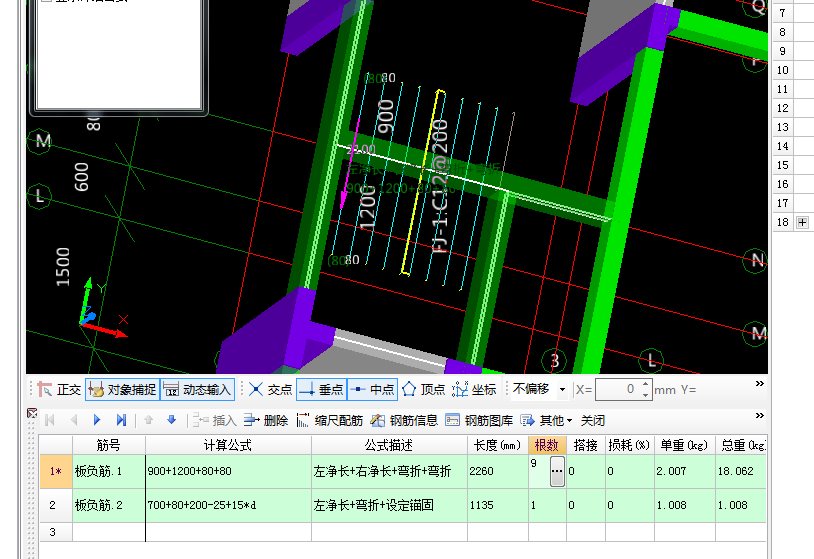
Task: Toggle 交点 intersection snap
Action: pyautogui.click(x=270, y=389)
